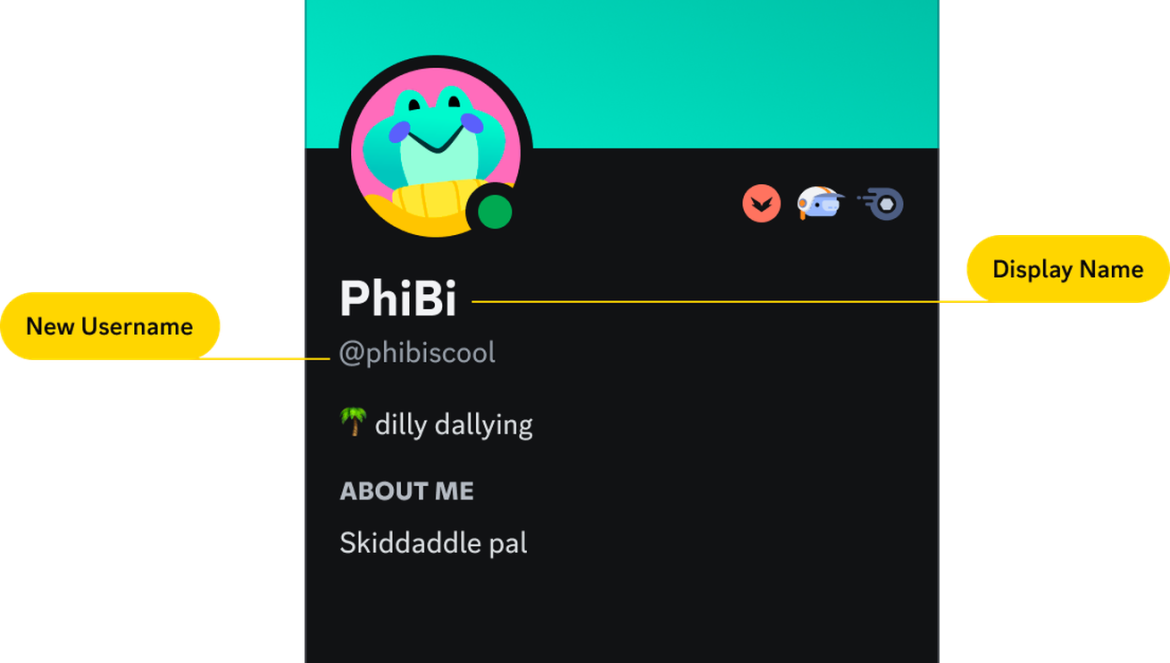
Task: Click the white helmet profile badge
Action: (x=820, y=203)
